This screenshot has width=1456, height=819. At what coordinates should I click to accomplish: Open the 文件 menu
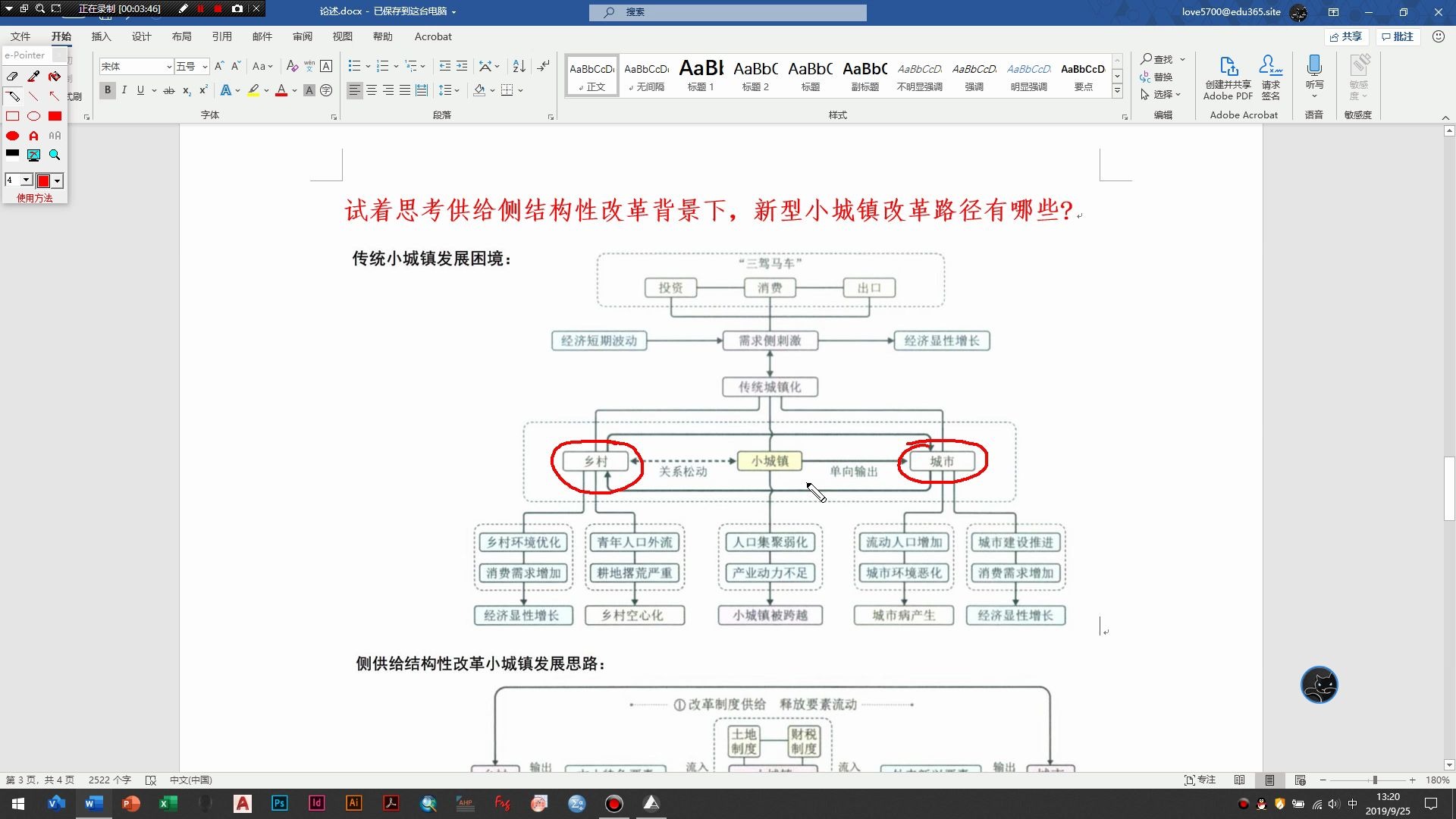point(20,36)
